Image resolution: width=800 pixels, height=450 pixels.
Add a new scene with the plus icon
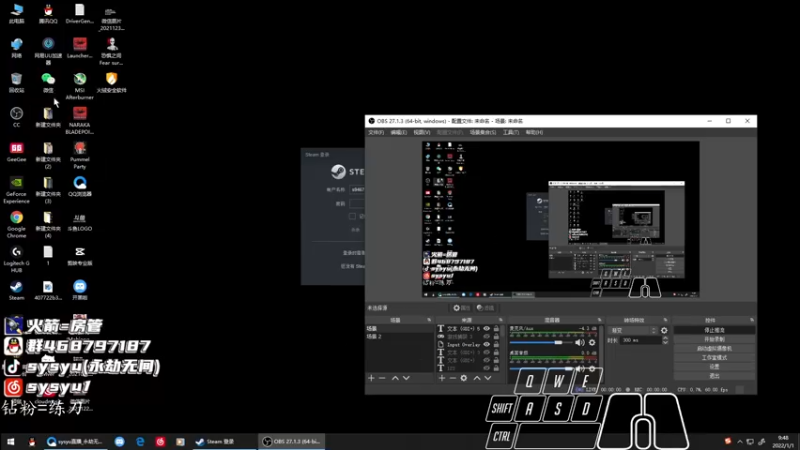(x=371, y=378)
